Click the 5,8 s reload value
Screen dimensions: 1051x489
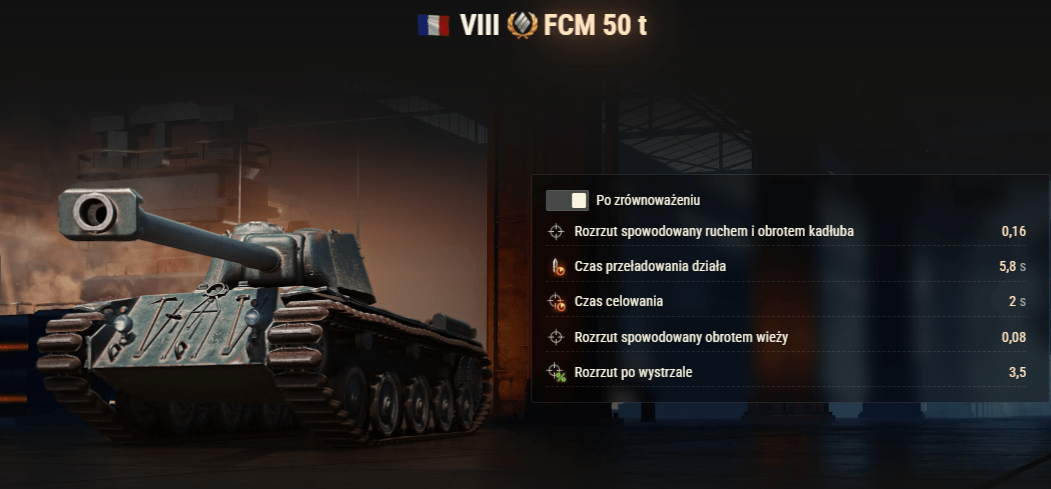coord(1012,267)
